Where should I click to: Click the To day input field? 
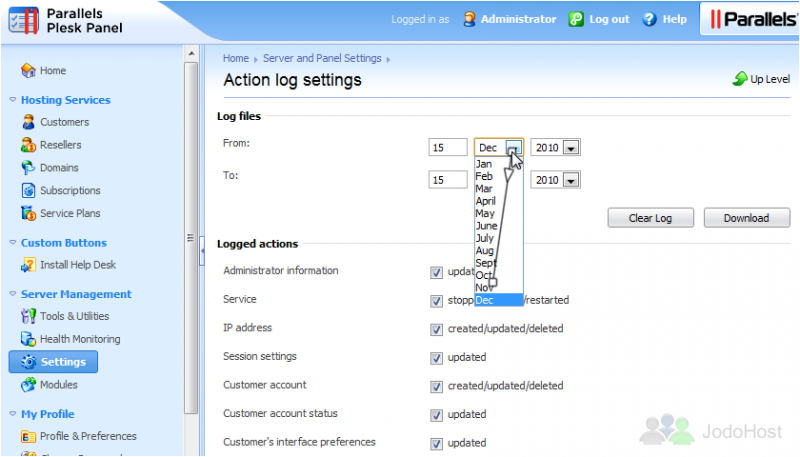point(447,180)
